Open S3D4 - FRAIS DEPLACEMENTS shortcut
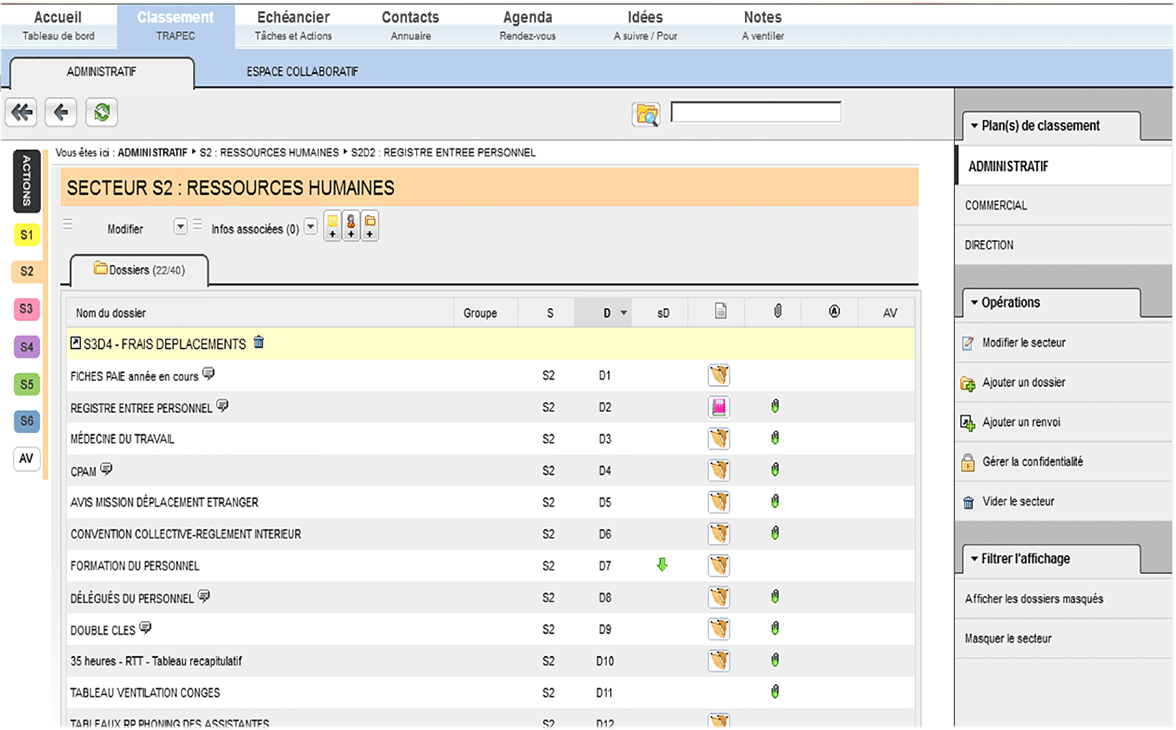 tap(164, 344)
